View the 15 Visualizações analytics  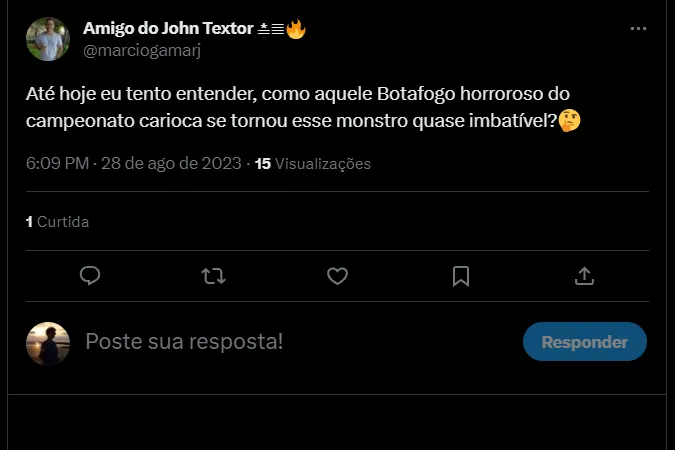pos(313,163)
